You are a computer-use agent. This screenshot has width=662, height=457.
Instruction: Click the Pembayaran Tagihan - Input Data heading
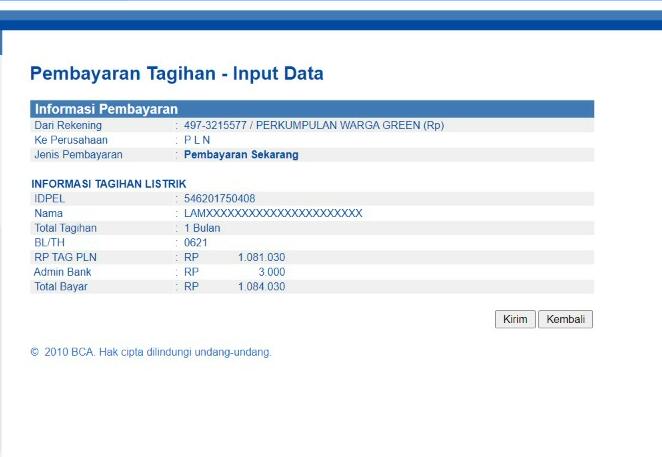tap(176, 74)
